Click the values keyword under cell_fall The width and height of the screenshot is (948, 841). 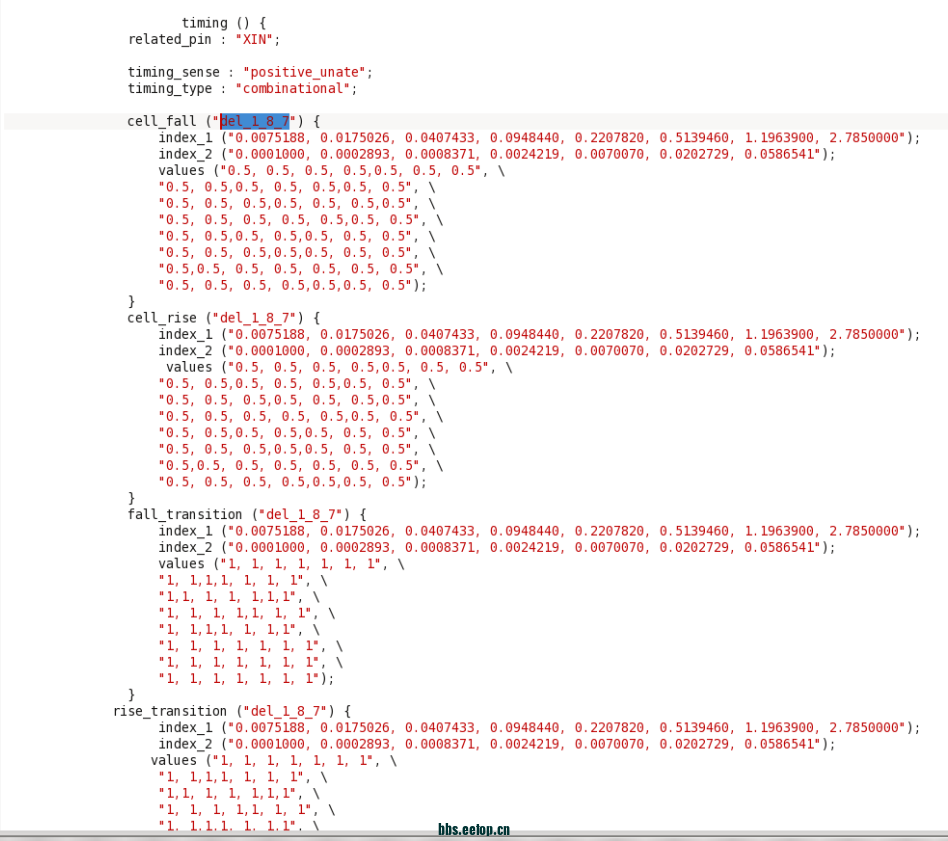click(x=181, y=170)
